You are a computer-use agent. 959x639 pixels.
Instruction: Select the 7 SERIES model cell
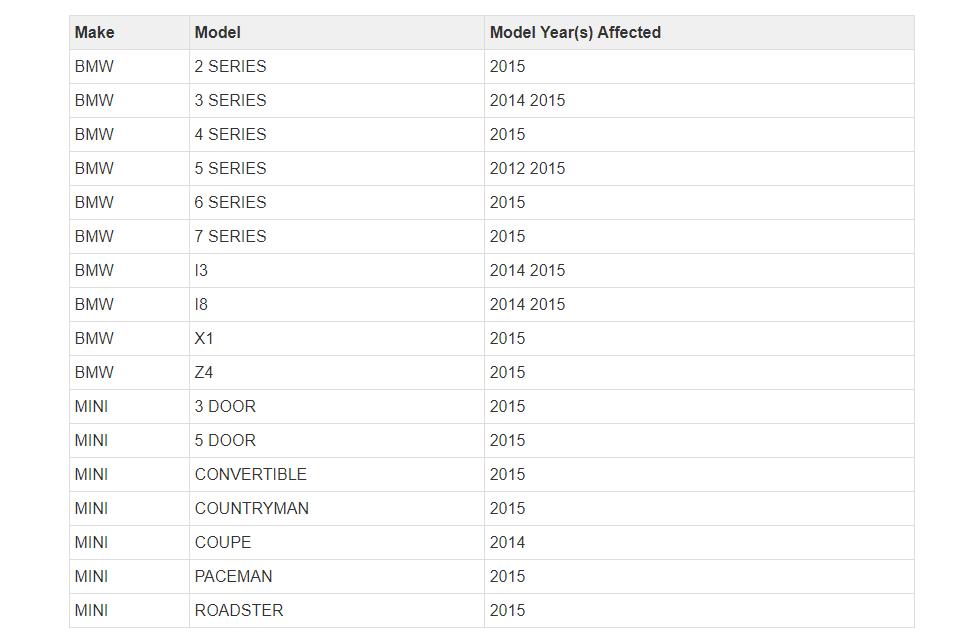point(231,236)
